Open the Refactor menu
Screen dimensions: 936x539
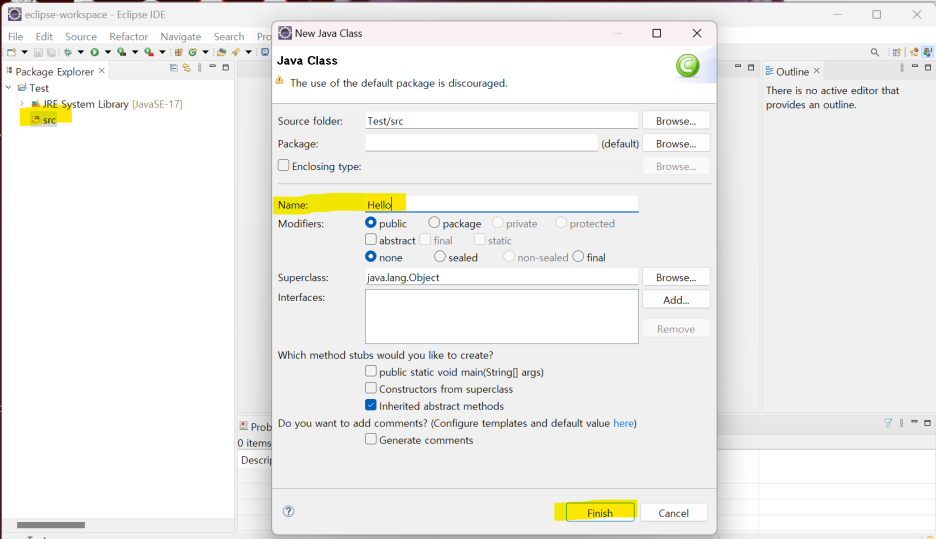pos(128,36)
